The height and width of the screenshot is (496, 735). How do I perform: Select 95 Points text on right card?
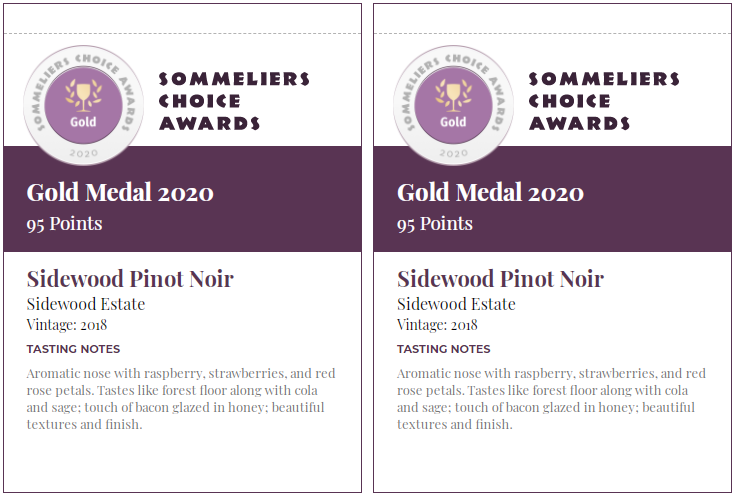tap(435, 224)
